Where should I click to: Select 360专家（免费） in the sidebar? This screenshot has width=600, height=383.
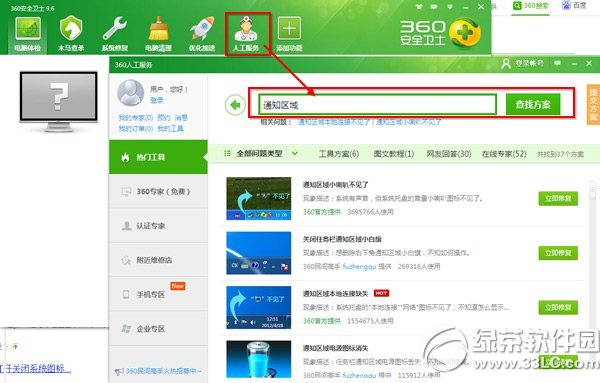click(x=158, y=191)
